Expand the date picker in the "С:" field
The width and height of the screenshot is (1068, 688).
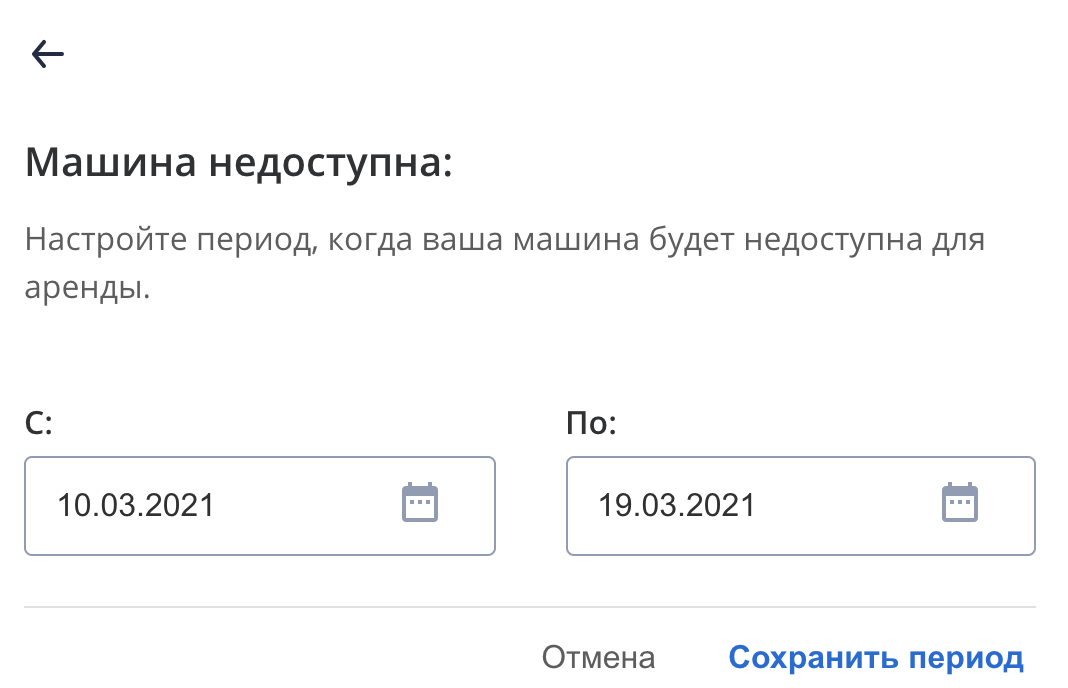[420, 503]
